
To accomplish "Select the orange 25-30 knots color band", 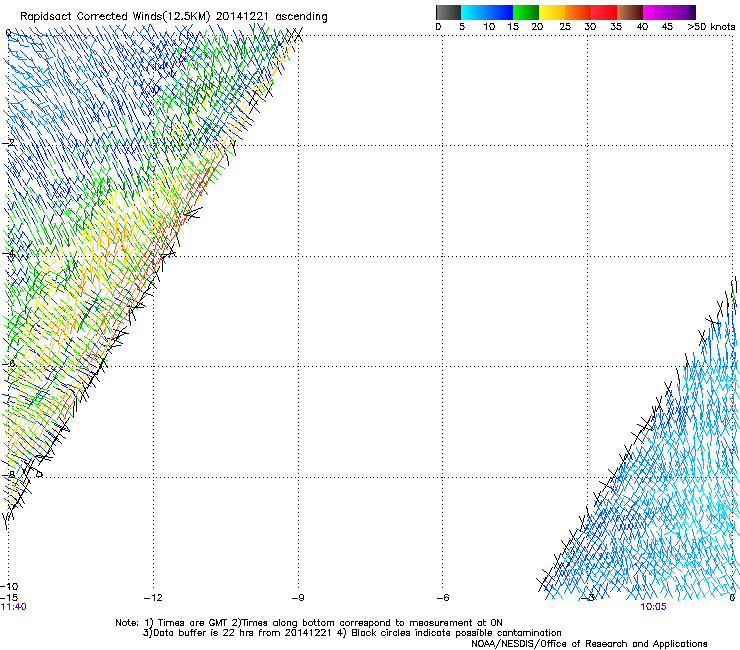I will 578,12.
